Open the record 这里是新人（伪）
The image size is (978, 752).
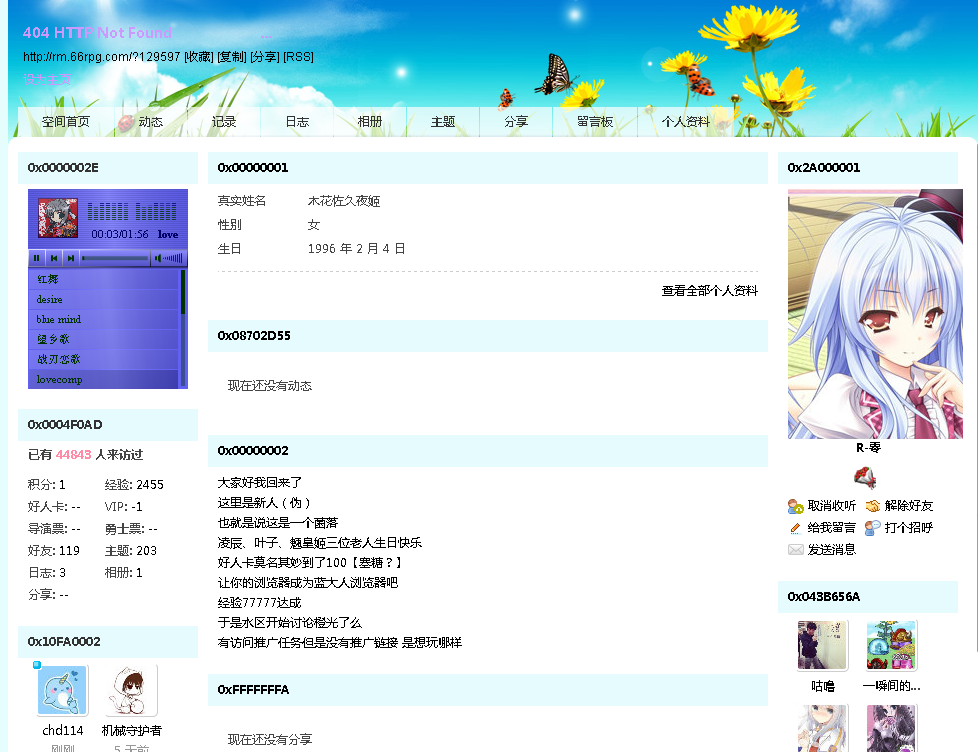[x=264, y=503]
